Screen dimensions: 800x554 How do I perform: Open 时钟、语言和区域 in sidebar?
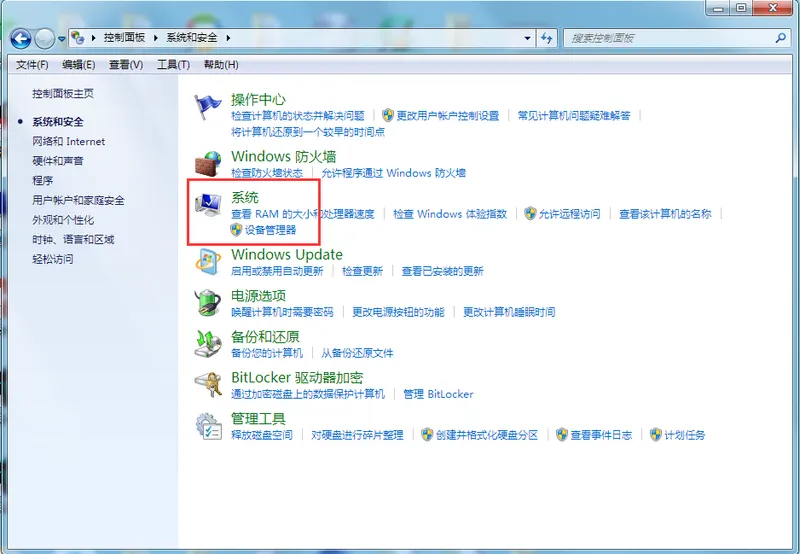pos(73,239)
